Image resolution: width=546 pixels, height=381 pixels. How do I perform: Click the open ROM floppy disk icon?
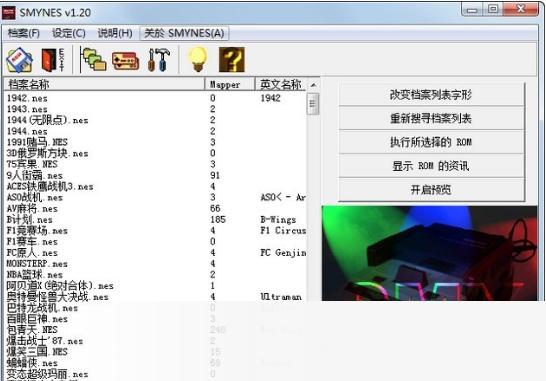20,60
